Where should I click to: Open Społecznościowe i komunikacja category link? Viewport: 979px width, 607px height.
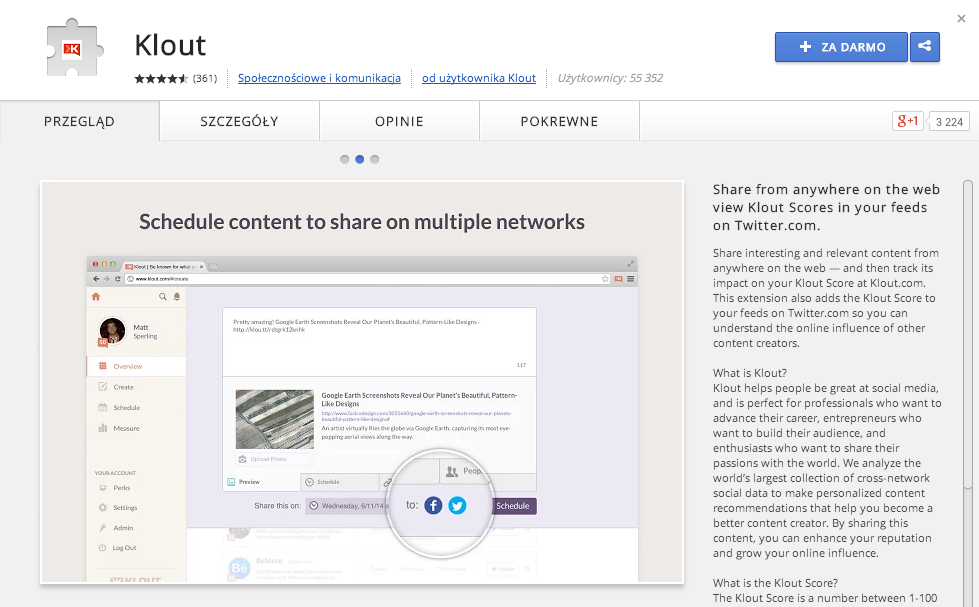319,78
